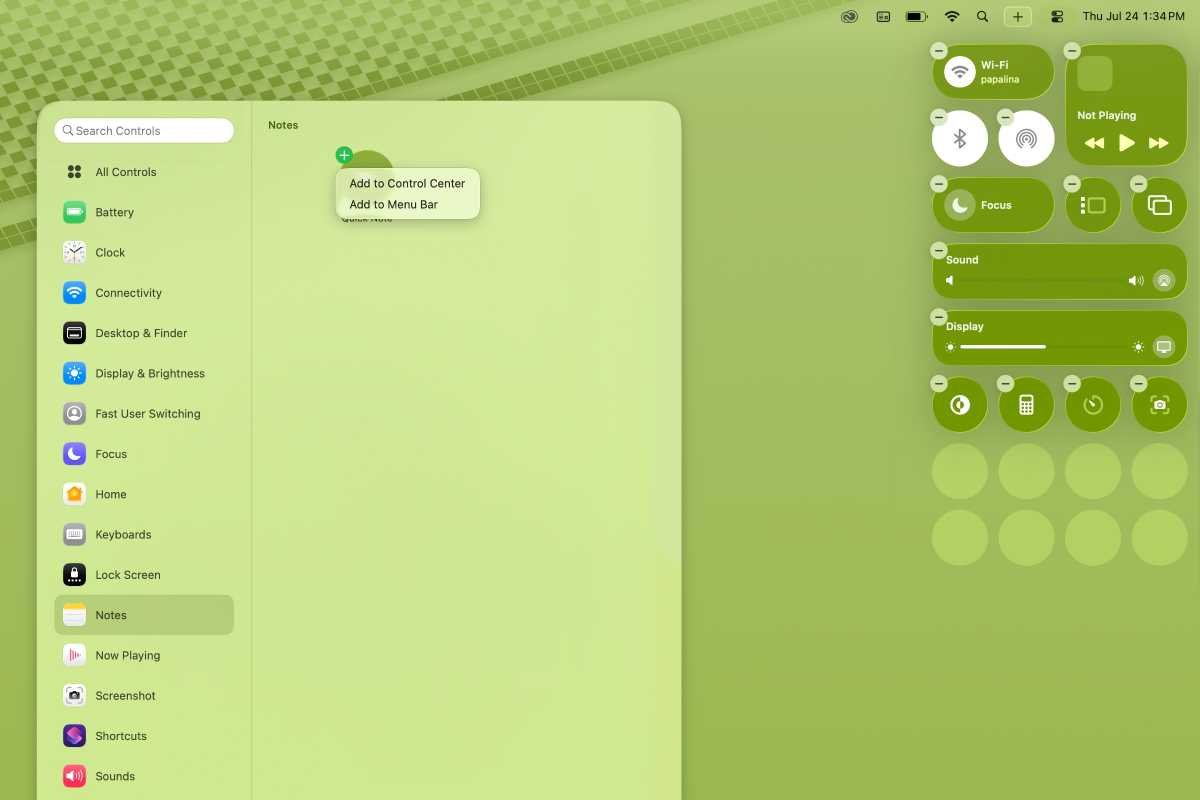Adjust the Display brightness slider
The width and height of the screenshot is (1200, 800).
click(x=1043, y=347)
